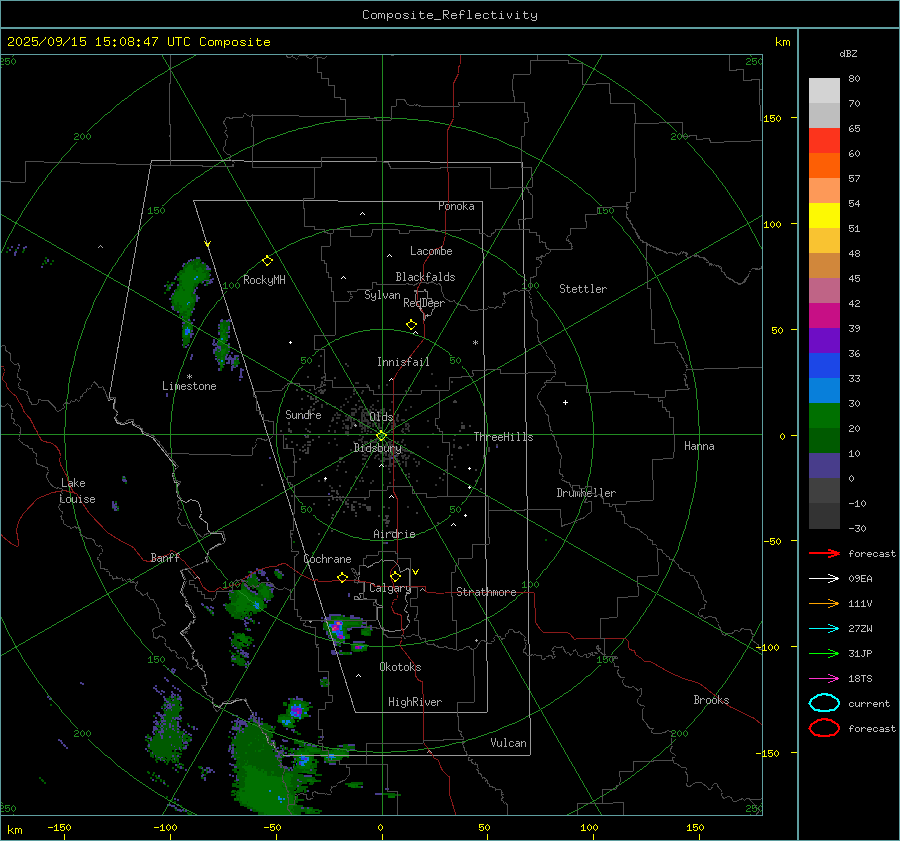900x841 pixels.
Task: Click the cyan 'current' ellipse icon
Action: 824,703
